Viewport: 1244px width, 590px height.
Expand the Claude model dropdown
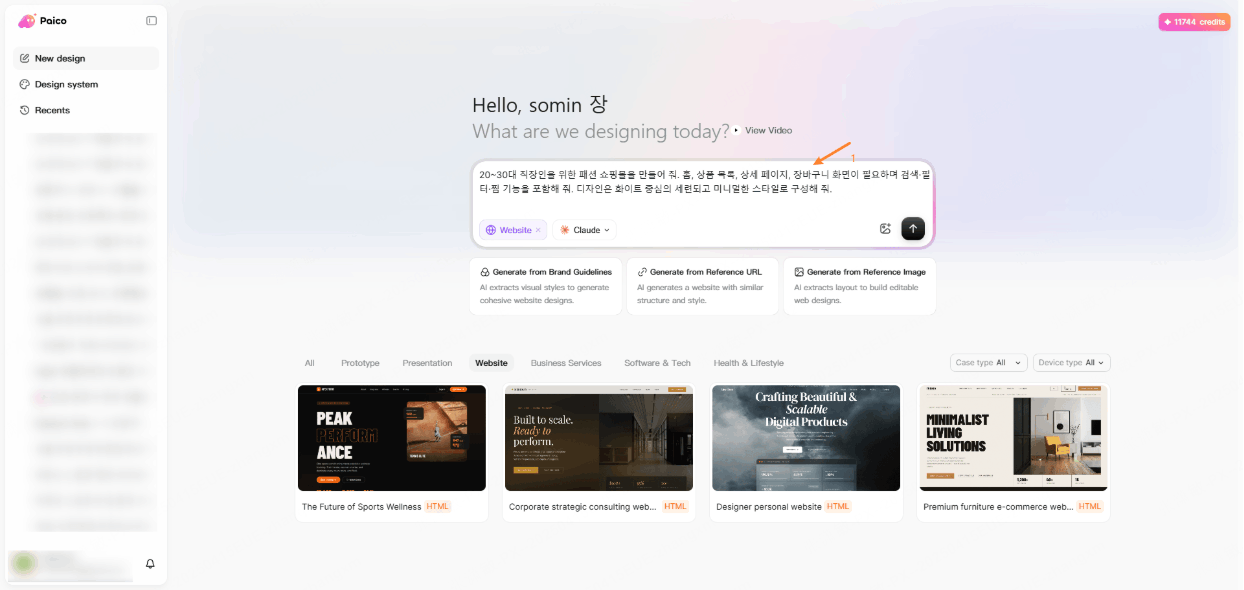(x=585, y=230)
